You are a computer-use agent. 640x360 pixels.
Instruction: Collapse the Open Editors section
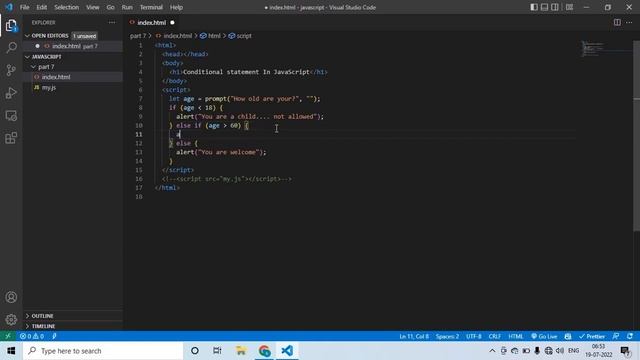[50, 36]
